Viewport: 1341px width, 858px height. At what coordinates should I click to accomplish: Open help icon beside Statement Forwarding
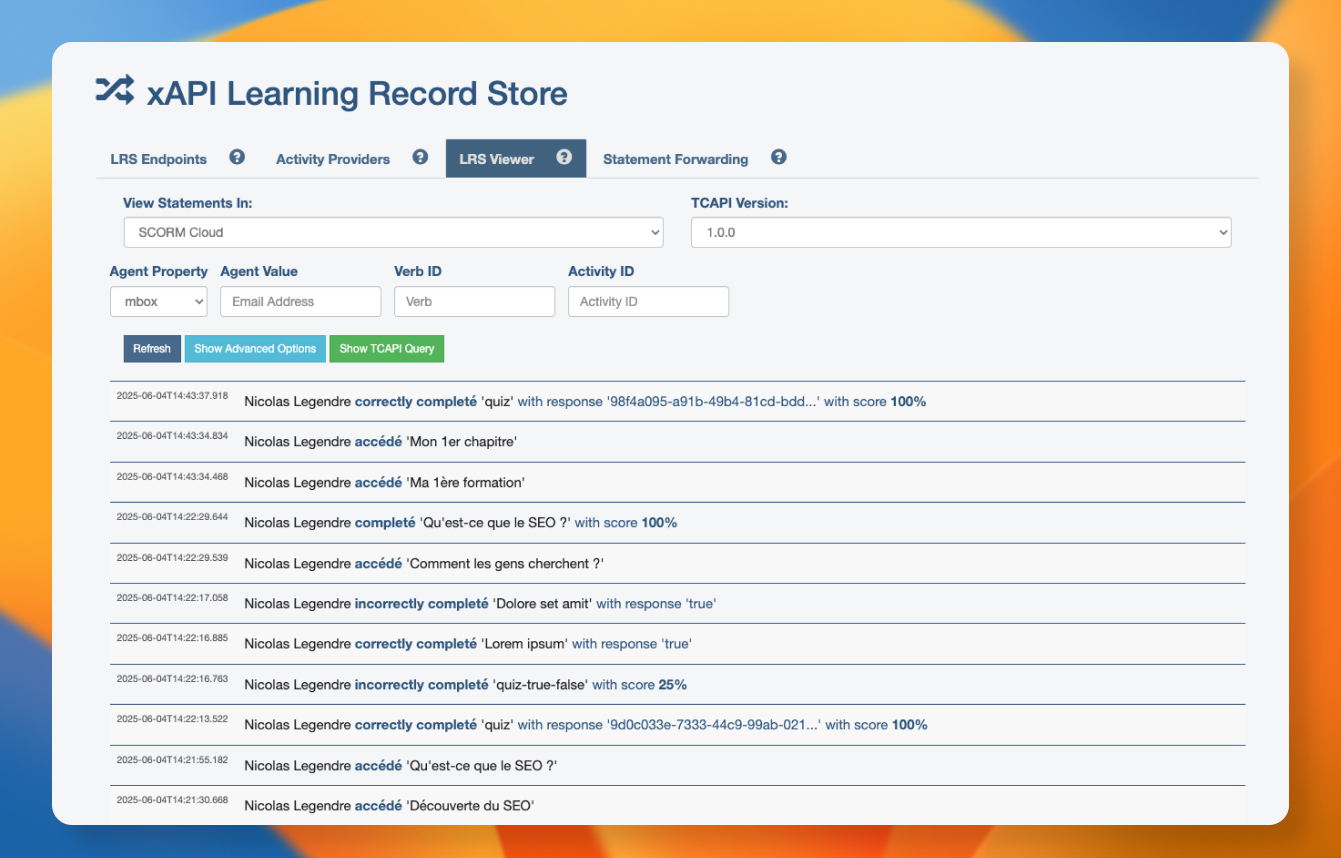pyautogui.click(x=779, y=157)
